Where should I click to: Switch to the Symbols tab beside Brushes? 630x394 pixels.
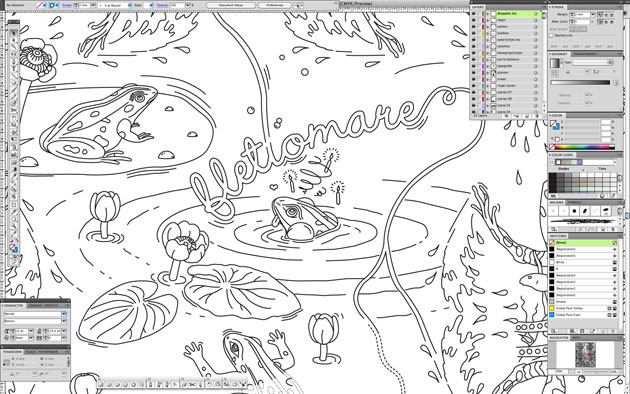pyautogui.click(x=574, y=202)
